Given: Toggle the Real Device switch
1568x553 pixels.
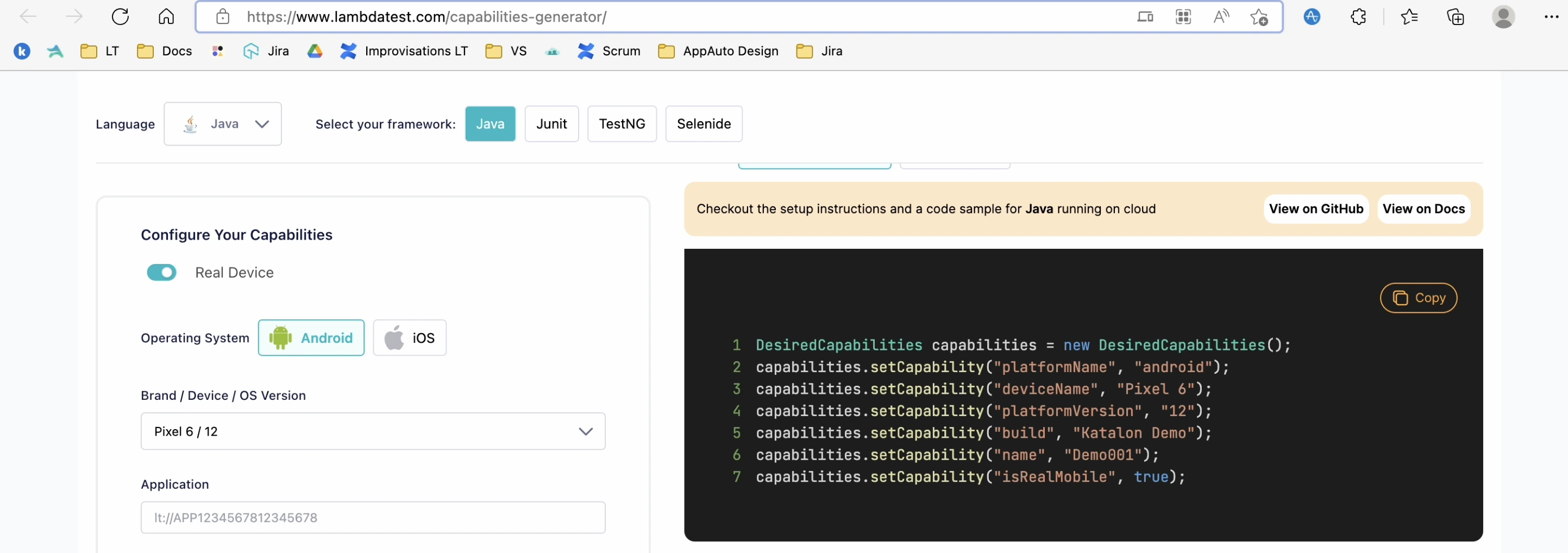Looking at the screenshot, I should tap(161, 272).
